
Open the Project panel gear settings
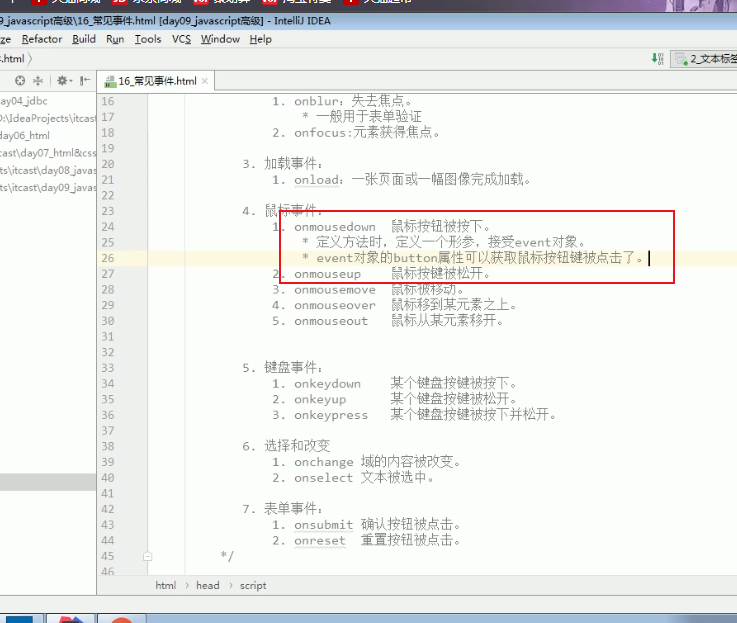point(64,81)
